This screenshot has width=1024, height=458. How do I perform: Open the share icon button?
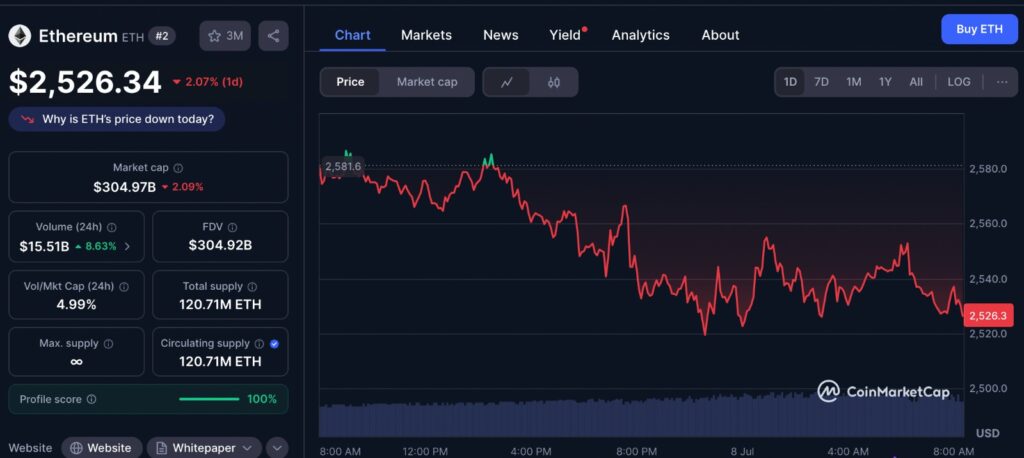(x=274, y=36)
